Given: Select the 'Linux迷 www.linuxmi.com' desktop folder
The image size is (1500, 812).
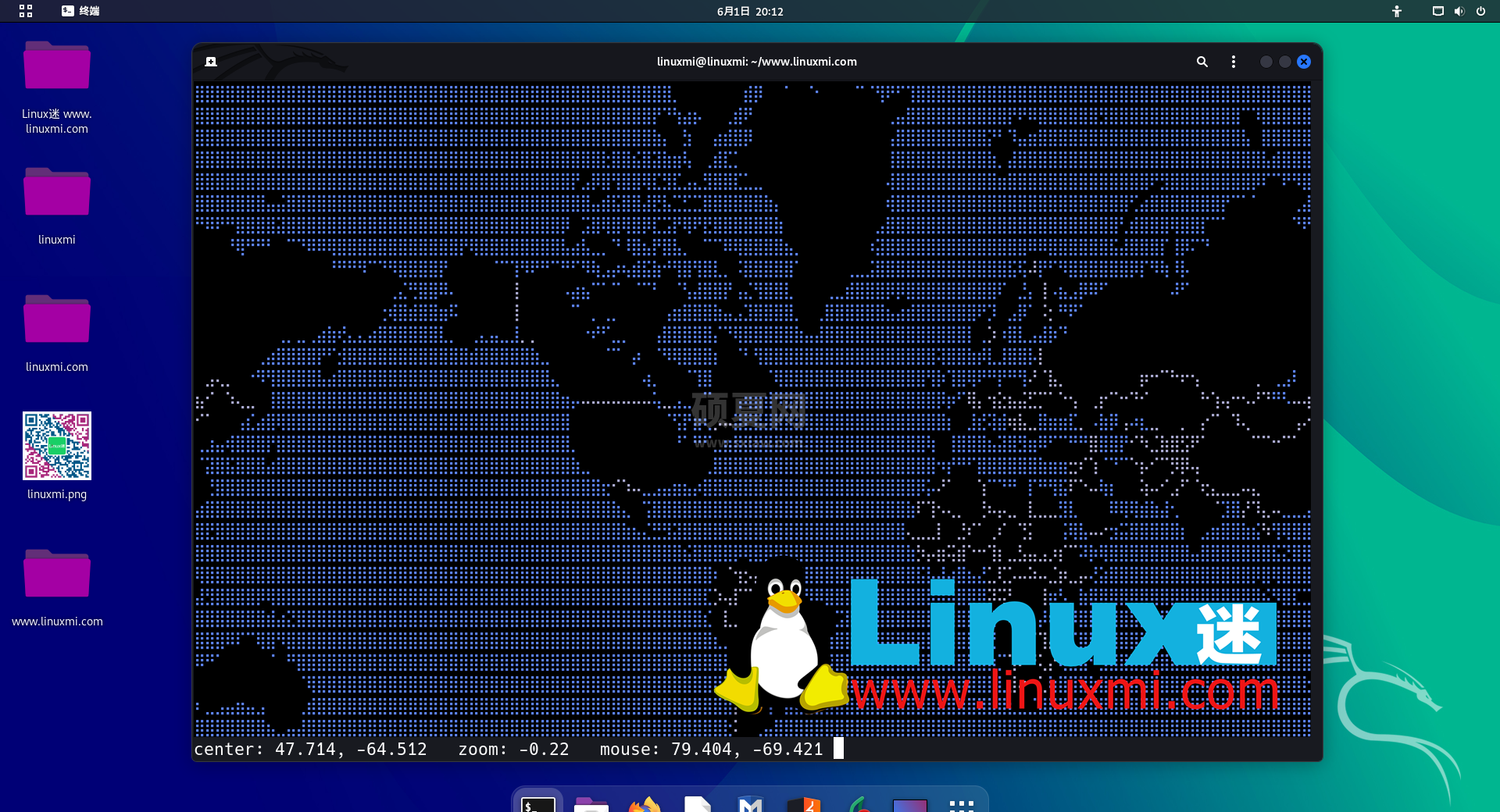Looking at the screenshot, I should pyautogui.click(x=57, y=86).
